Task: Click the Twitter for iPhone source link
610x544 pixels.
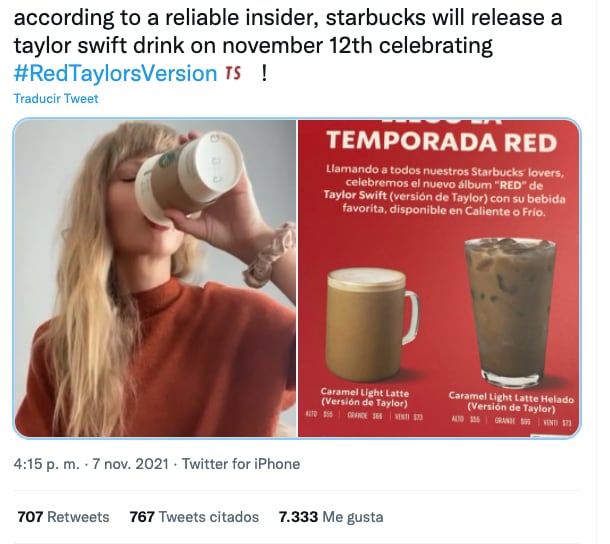Action: pos(241,464)
